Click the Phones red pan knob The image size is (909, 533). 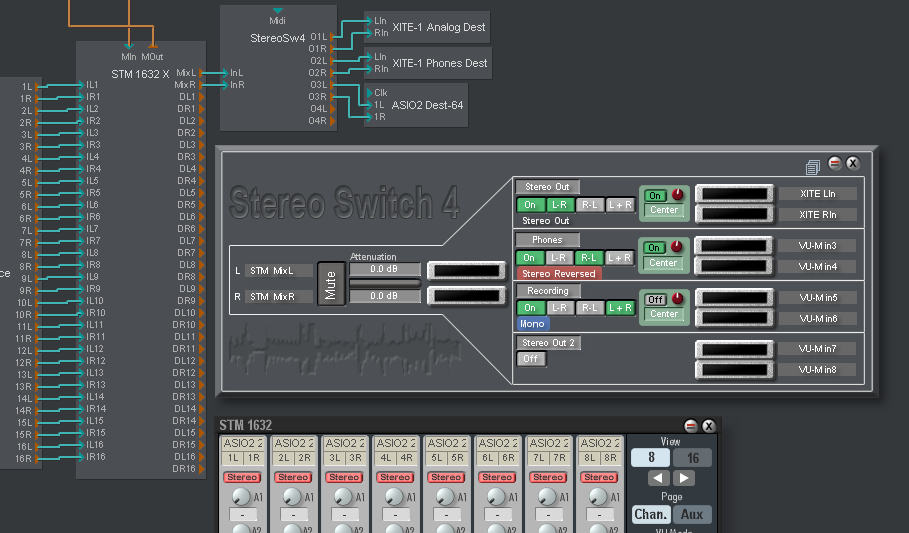tap(676, 246)
